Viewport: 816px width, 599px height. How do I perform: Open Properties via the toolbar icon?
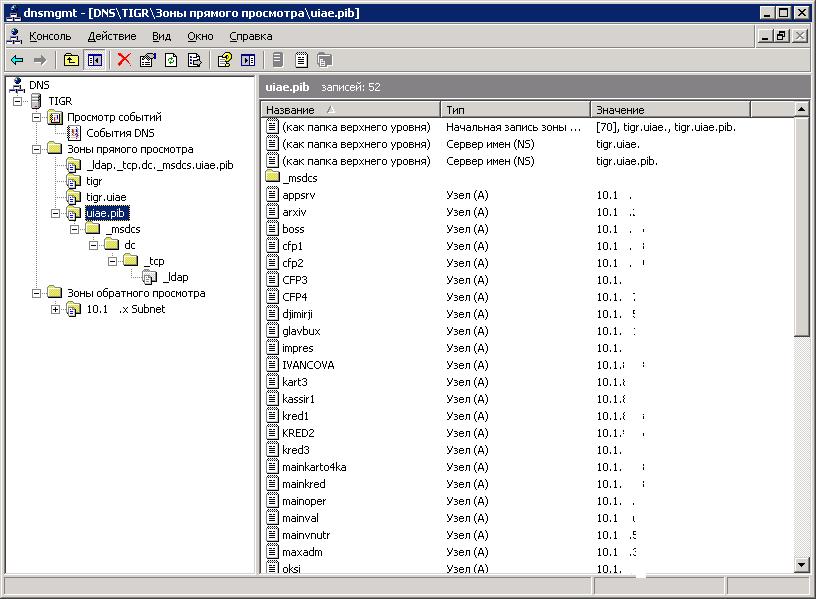click(148, 60)
